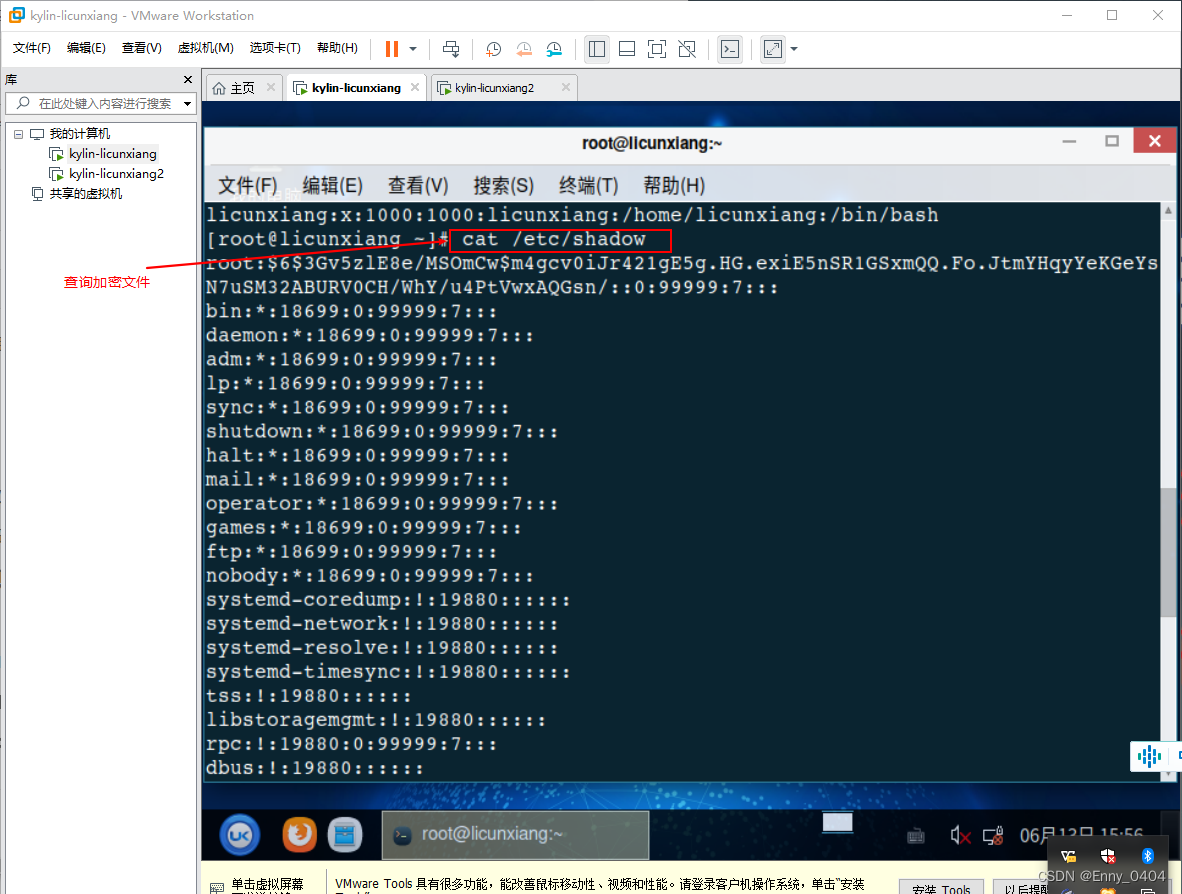The height and width of the screenshot is (894, 1182).
Task: Minimize the root@licunxiang terminal window
Action: click(x=1069, y=141)
